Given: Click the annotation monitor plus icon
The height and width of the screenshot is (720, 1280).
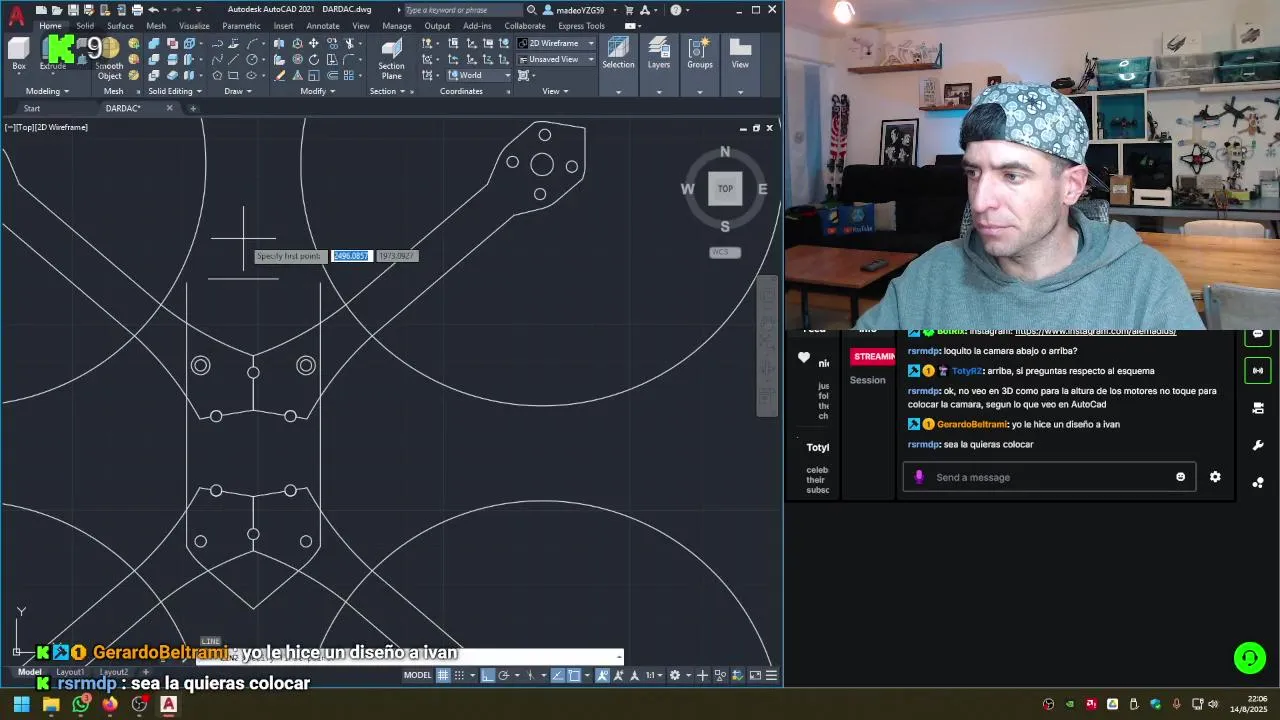Looking at the screenshot, I should 702,675.
